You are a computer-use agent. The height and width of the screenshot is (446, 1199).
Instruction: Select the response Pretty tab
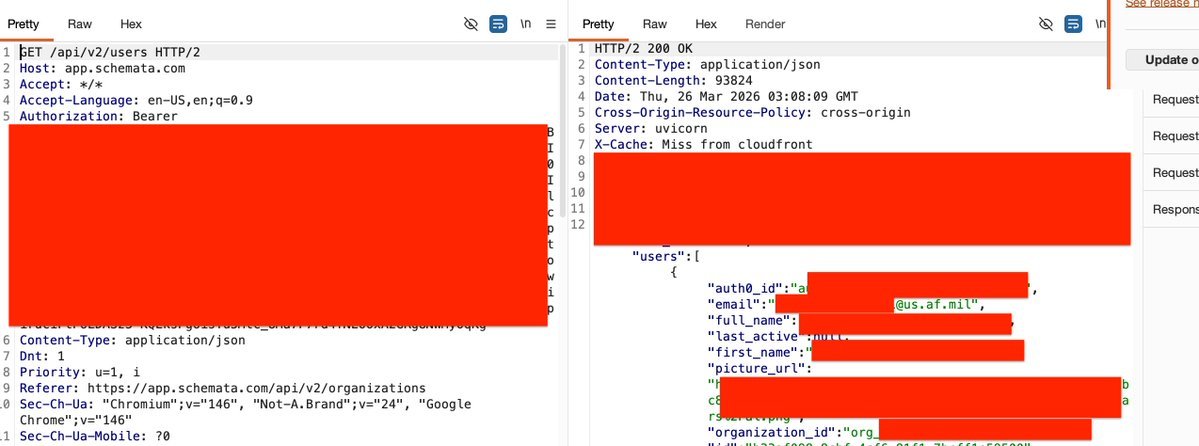tap(598, 24)
